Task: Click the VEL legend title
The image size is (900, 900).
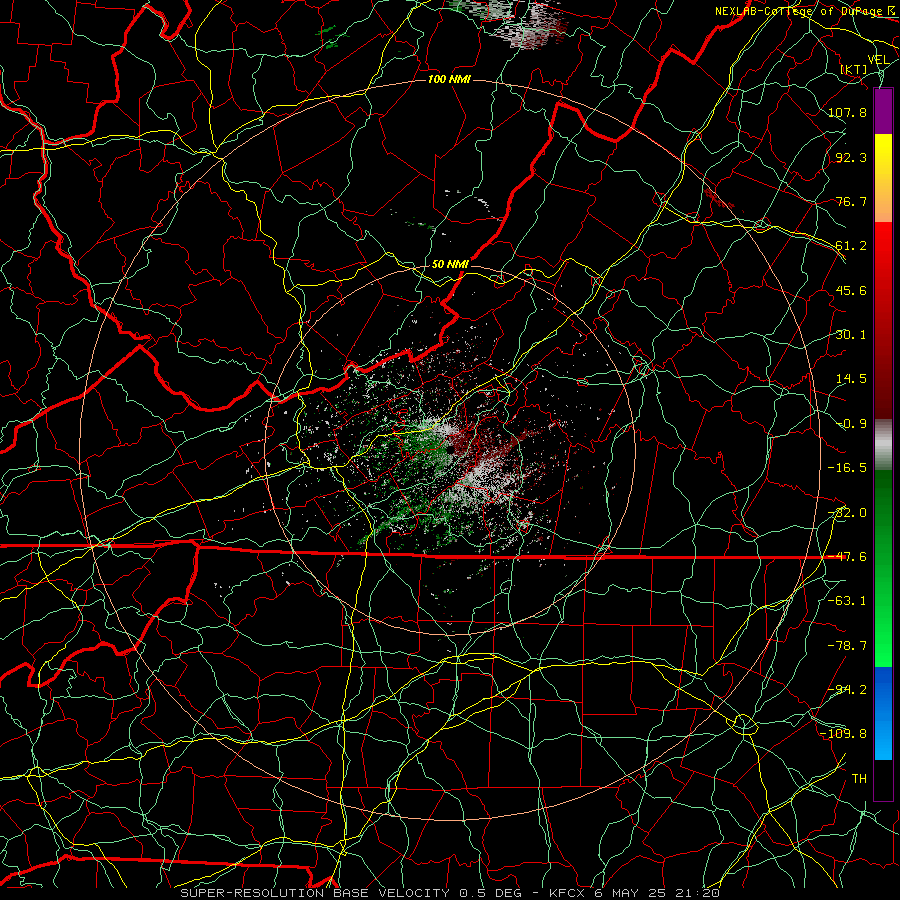Action: tap(878, 60)
